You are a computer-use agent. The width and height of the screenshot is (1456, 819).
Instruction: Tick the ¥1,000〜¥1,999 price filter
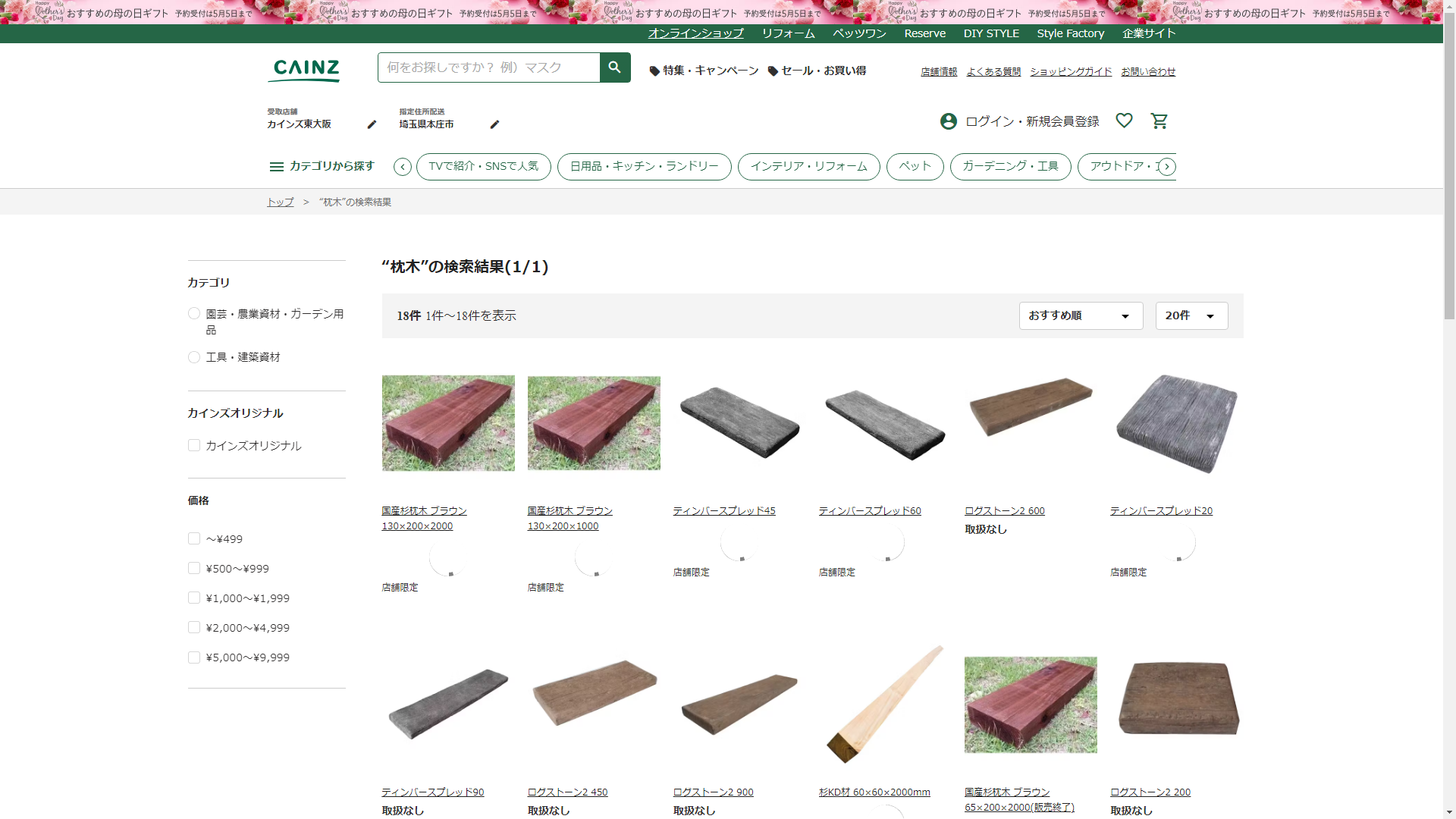pos(194,598)
